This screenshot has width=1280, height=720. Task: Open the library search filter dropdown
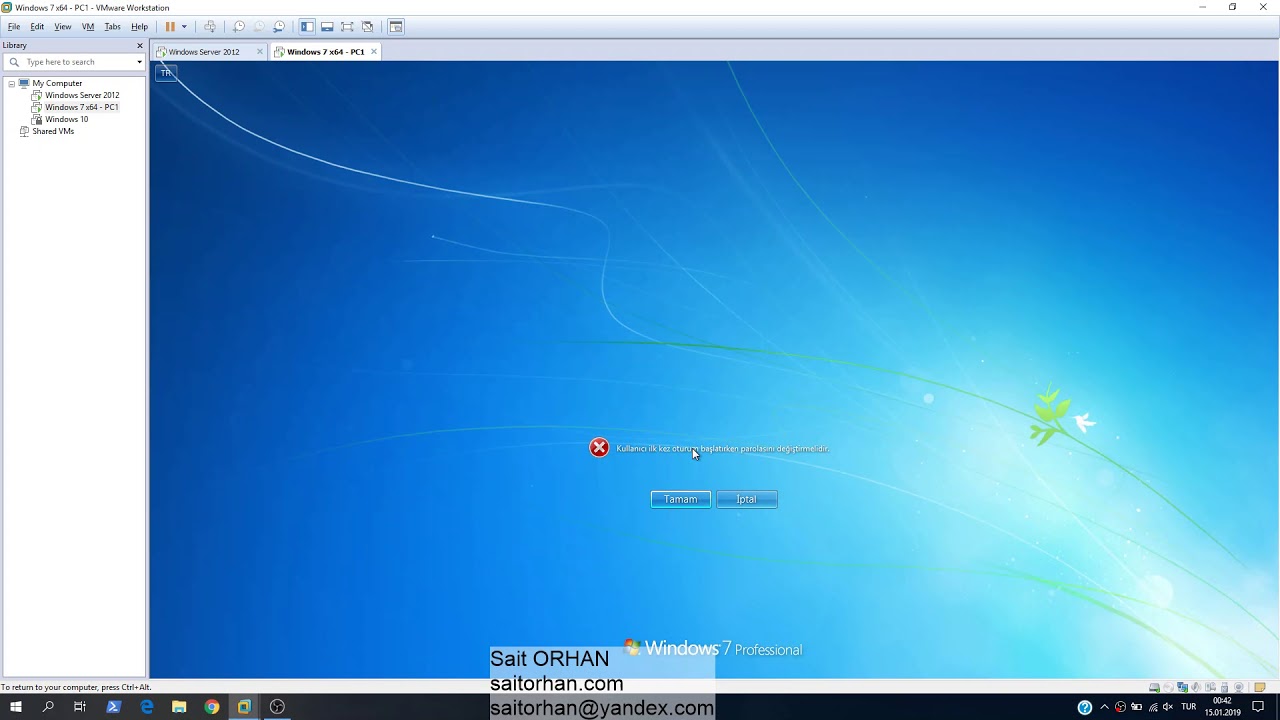coord(139,62)
